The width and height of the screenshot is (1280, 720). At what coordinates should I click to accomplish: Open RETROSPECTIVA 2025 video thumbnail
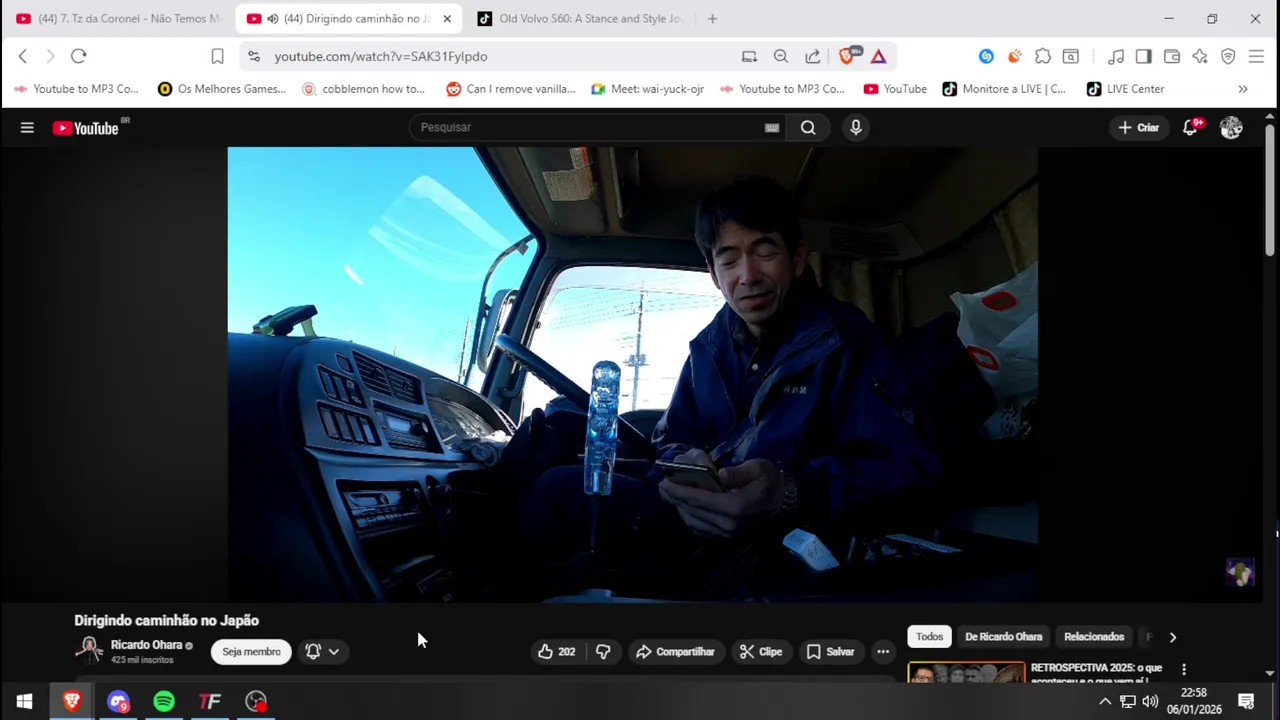pos(966,672)
